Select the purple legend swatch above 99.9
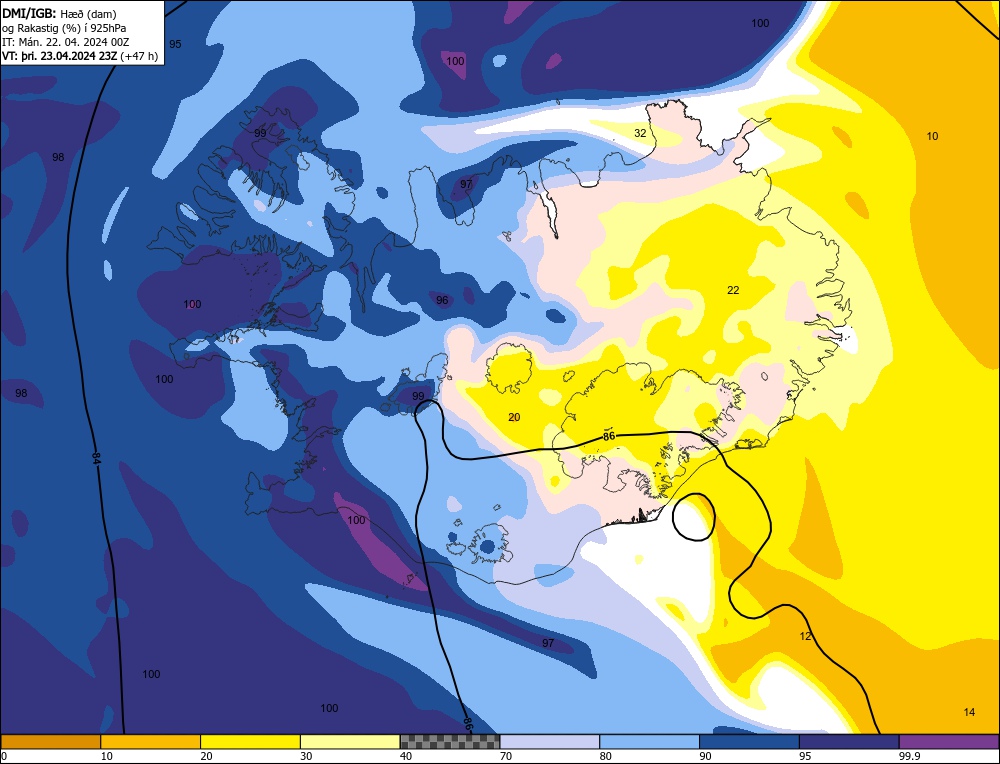 [949, 741]
